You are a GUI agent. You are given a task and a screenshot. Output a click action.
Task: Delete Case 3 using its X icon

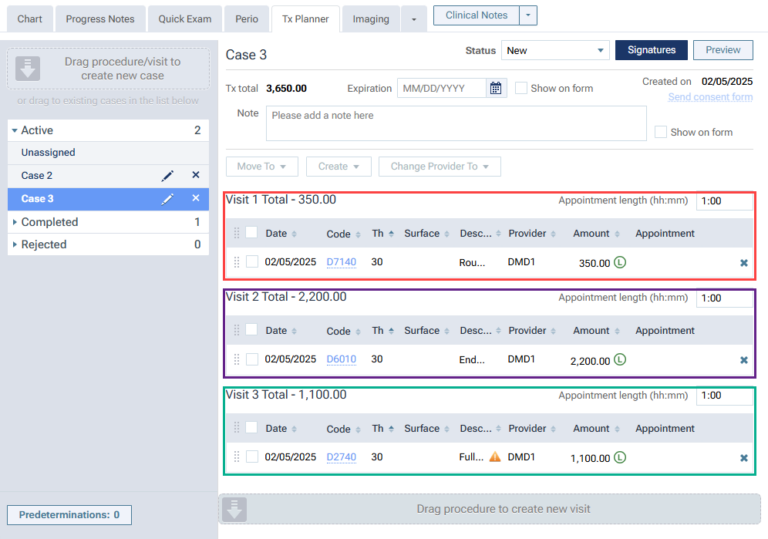pyautogui.click(x=195, y=198)
